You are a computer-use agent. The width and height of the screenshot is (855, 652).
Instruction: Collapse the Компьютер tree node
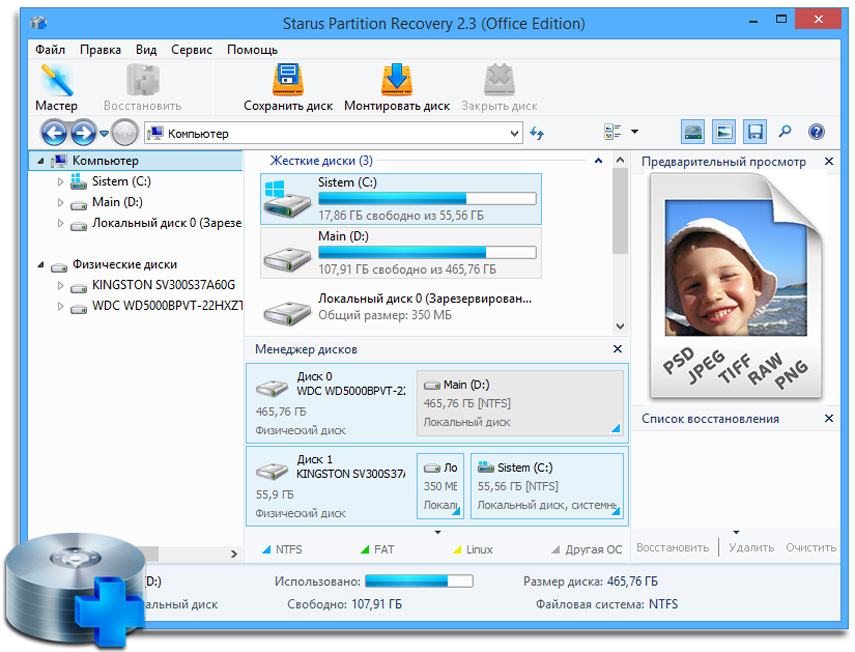tap(41, 161)
